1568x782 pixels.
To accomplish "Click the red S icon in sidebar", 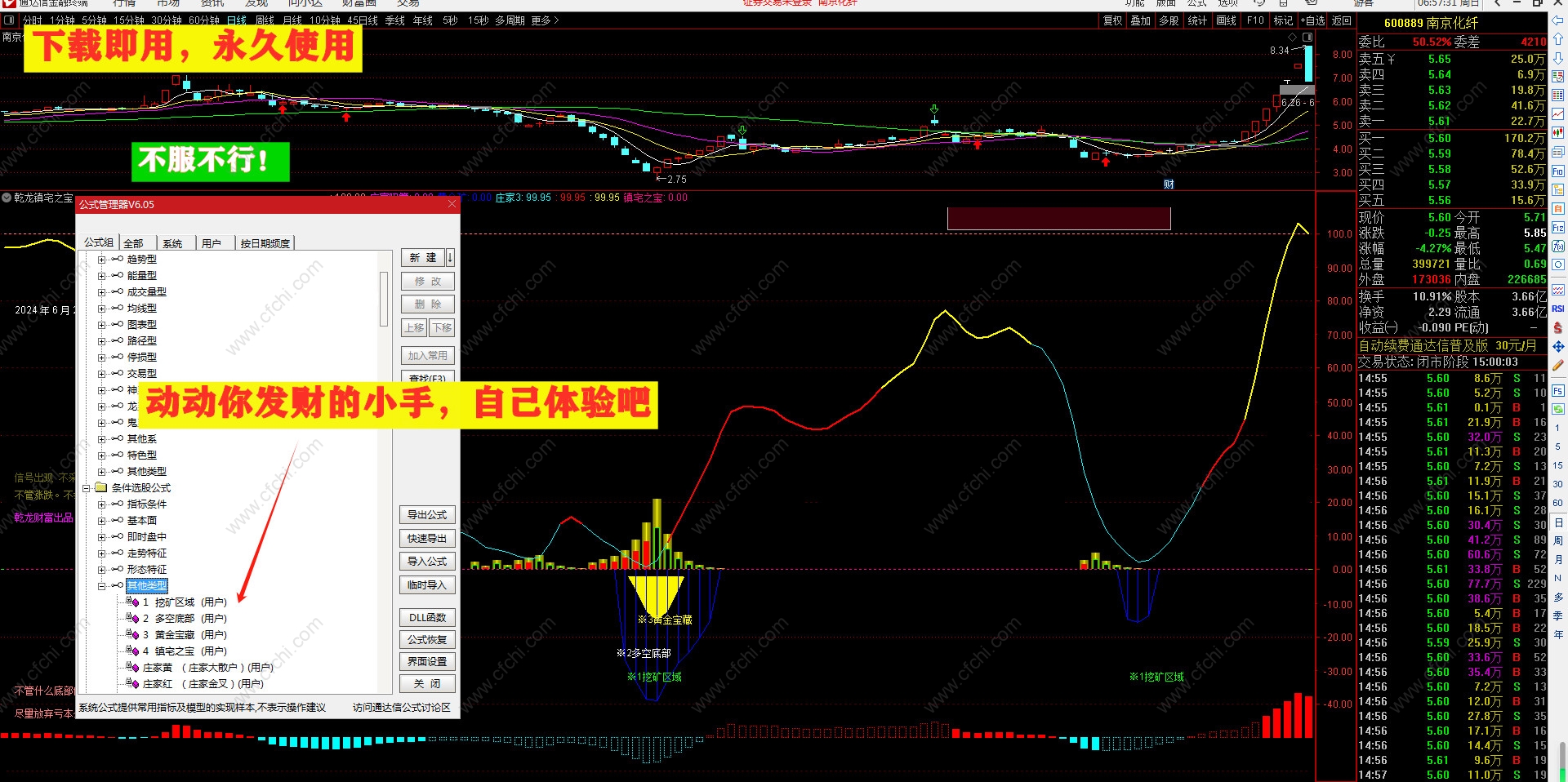I will click(x=1558, y=327).
